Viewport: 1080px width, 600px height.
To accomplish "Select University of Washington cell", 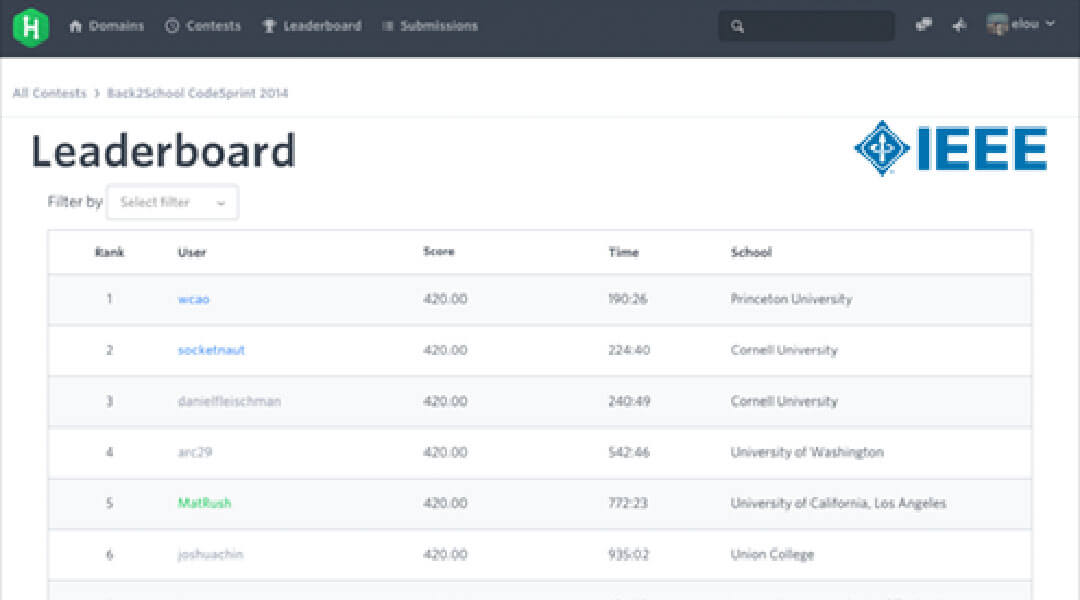I will click(807, 452).
